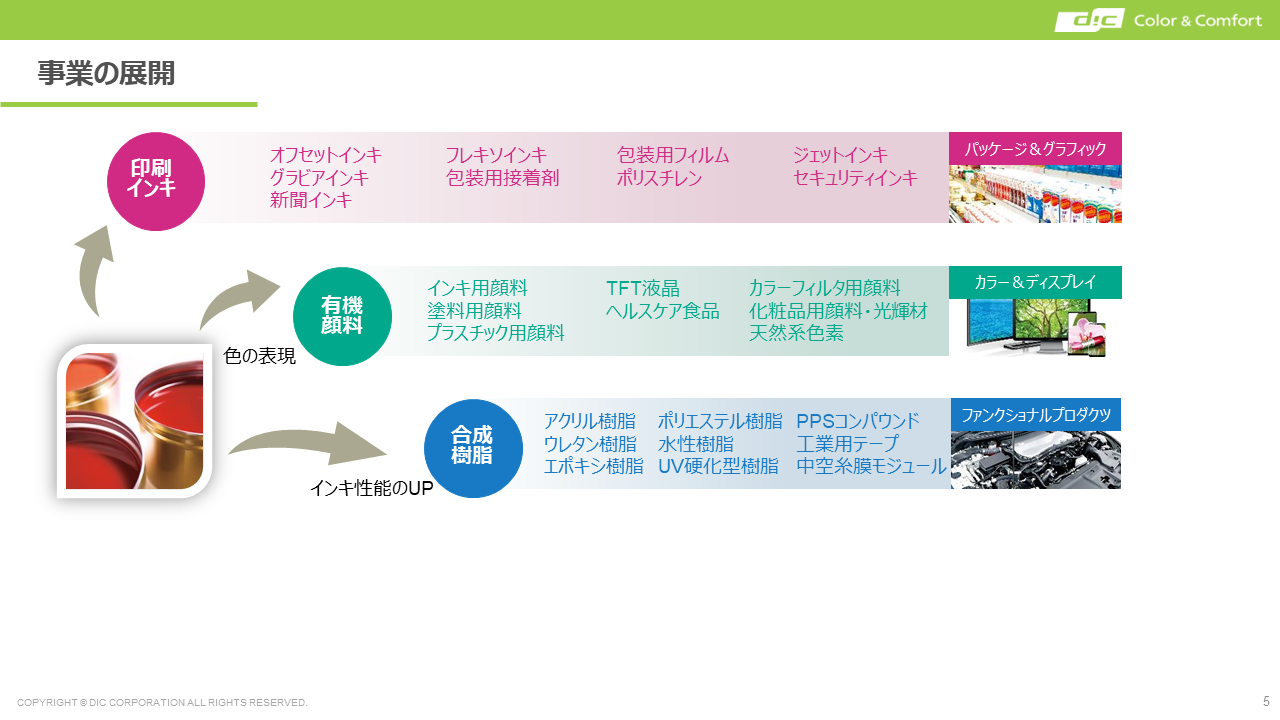This screenshot has width=1280, height=720.
Task: Click the text 化粧品用顔料・光輝材
Action: coord(839,311)
